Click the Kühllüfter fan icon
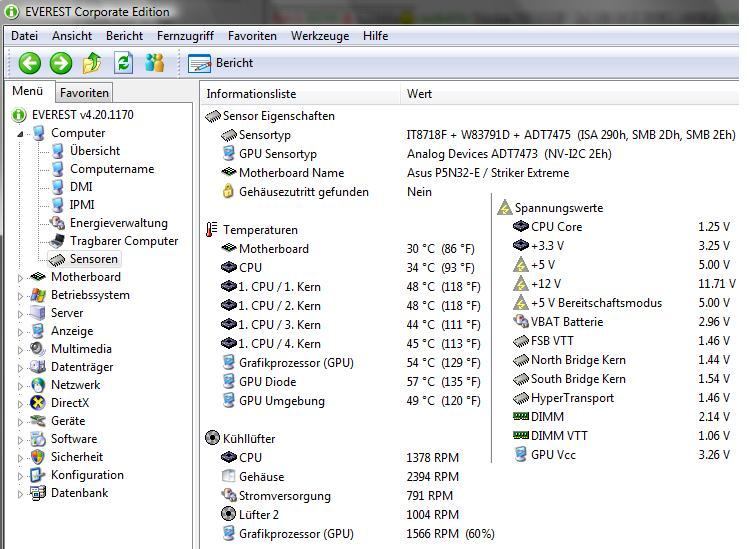The width and height of the screenshot is (749, 549). pos(212,438)
